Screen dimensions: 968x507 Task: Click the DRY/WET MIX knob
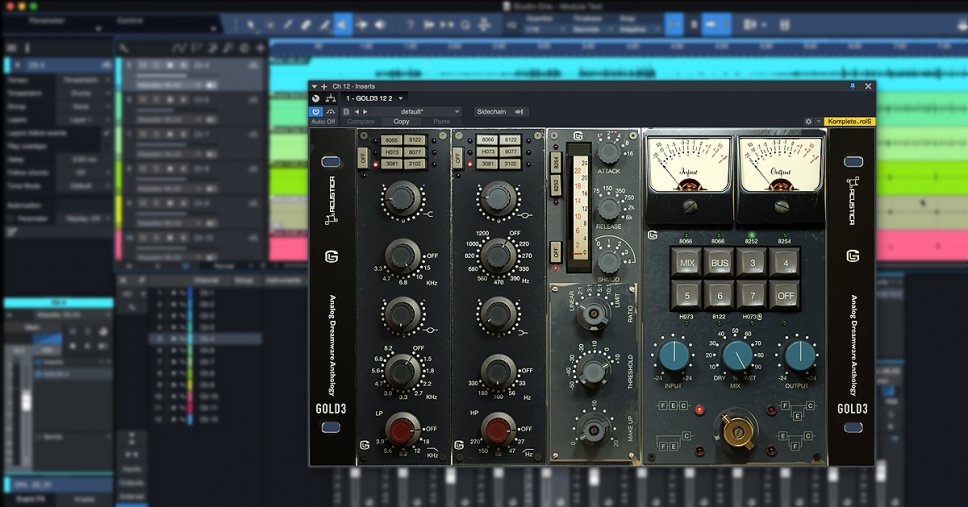pos(737,355)
